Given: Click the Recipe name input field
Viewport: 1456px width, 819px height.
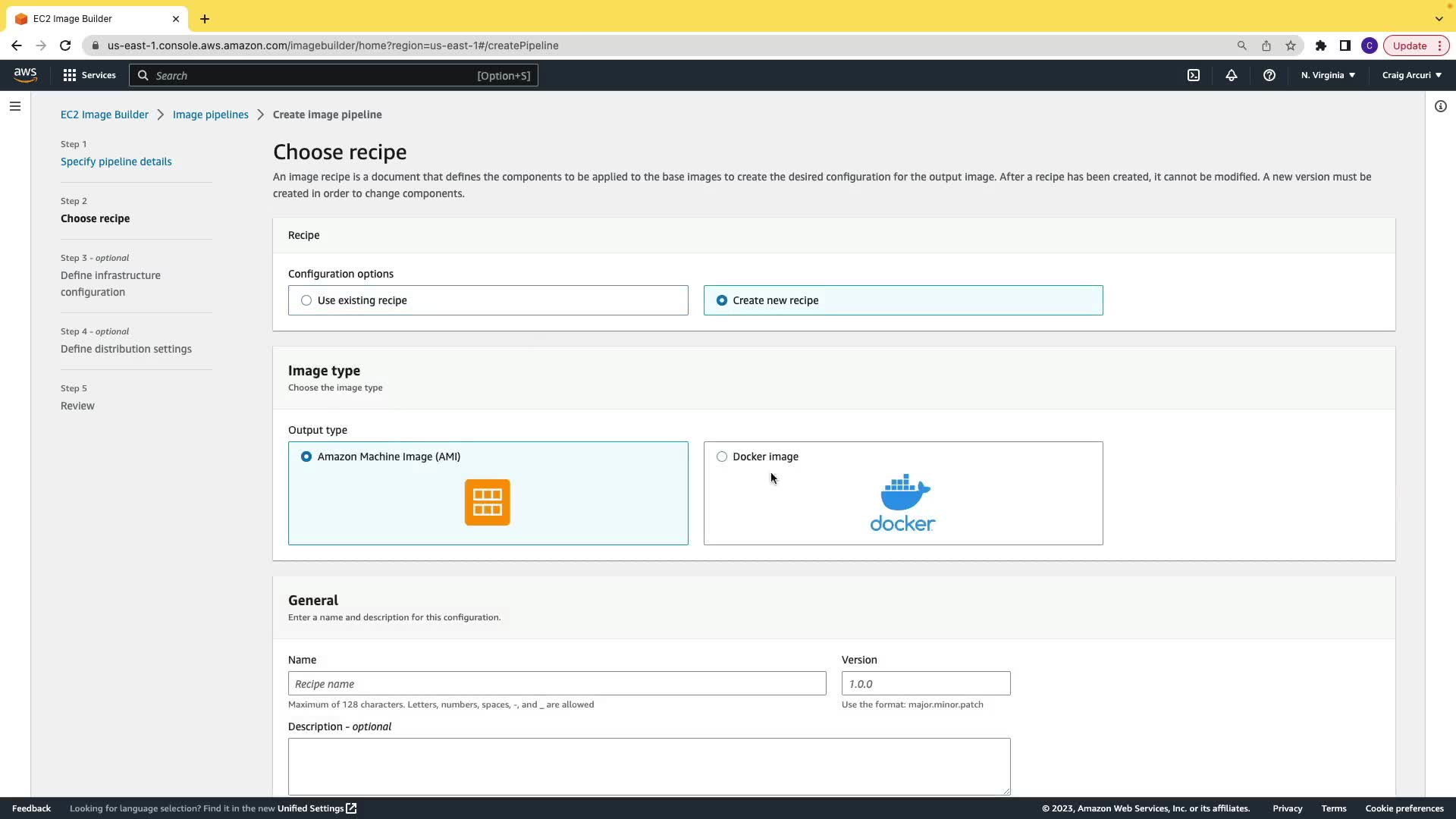Looking at the screenshot, I should [x=557, y=683].
